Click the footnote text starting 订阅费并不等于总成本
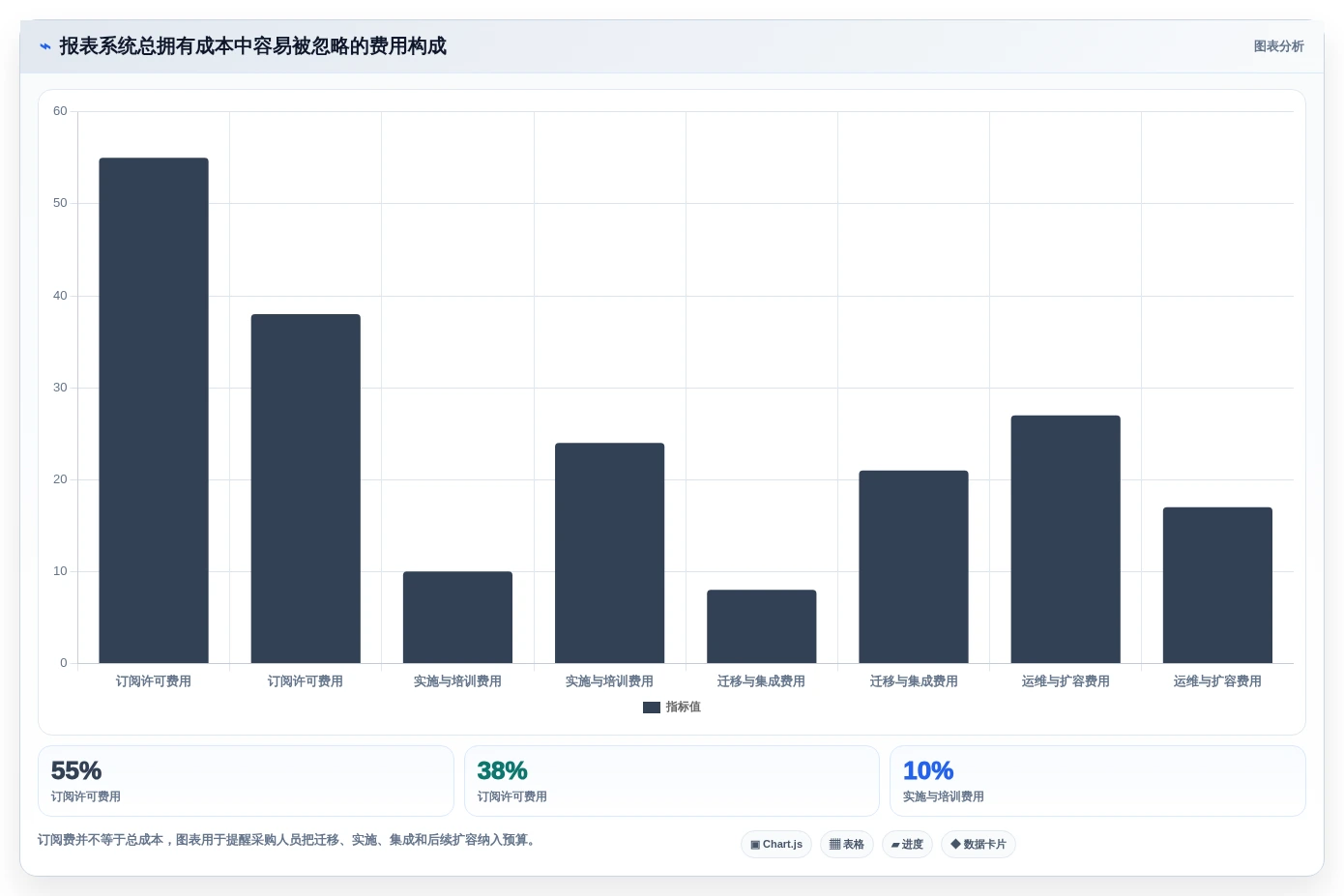Viewport: 1344px width, 896px height. point(287,840)
